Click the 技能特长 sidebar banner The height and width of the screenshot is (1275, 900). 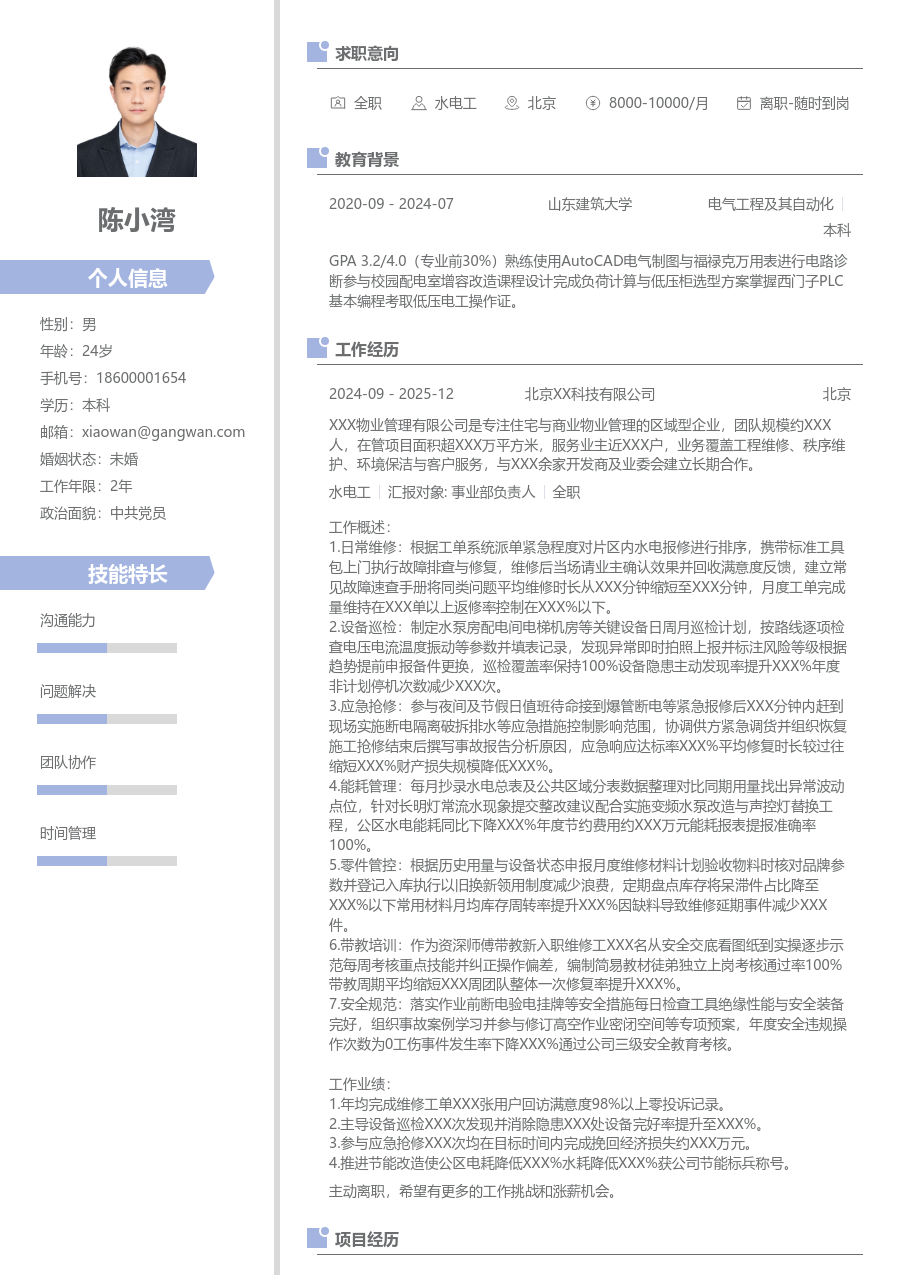[x=107, y=573]
